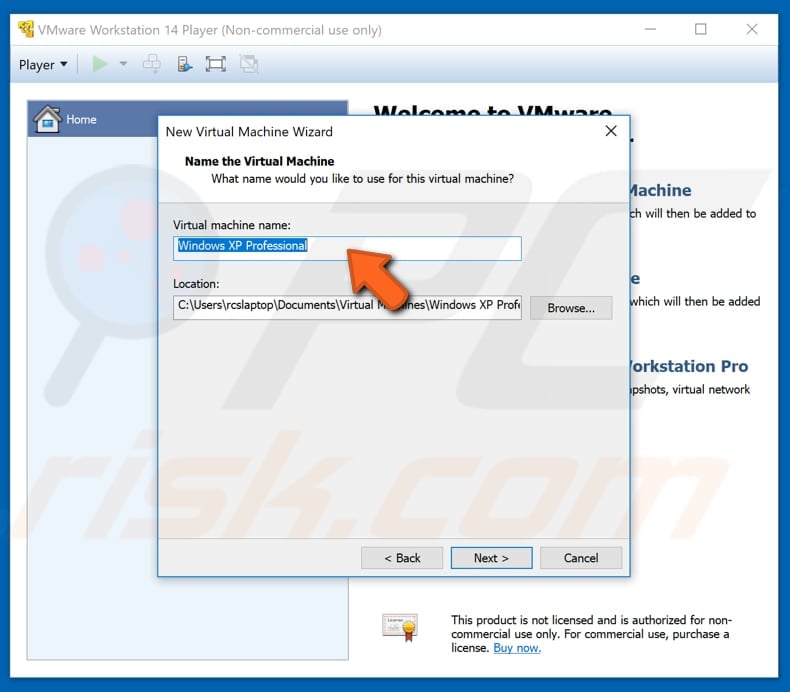Click the VMware Player title bar icon
The height and width of the screenshot is (692, 790).
[x=26, y=29]
